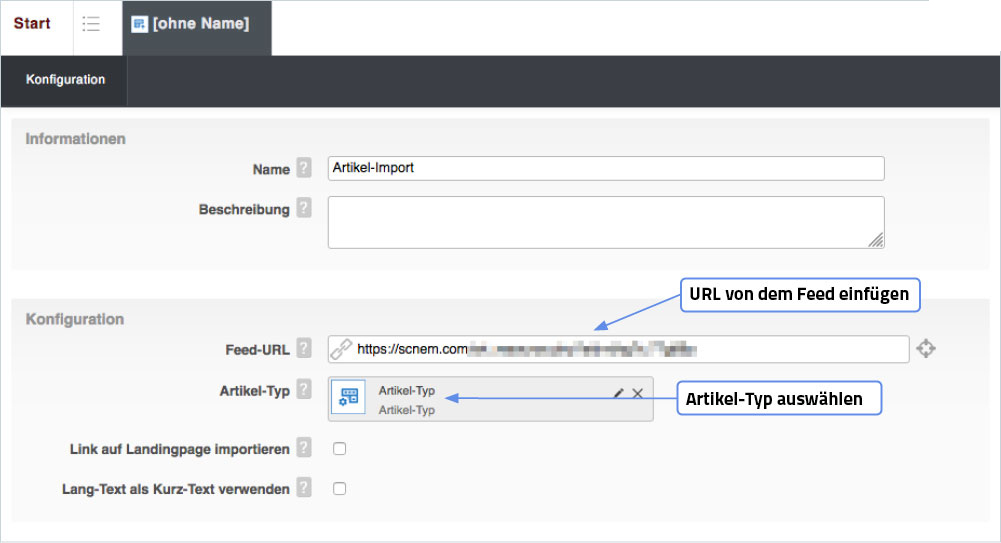Click help icon for Lang-Text als Kurz-Text
This screenshot has height=543, width=1001.
point(304,488)
